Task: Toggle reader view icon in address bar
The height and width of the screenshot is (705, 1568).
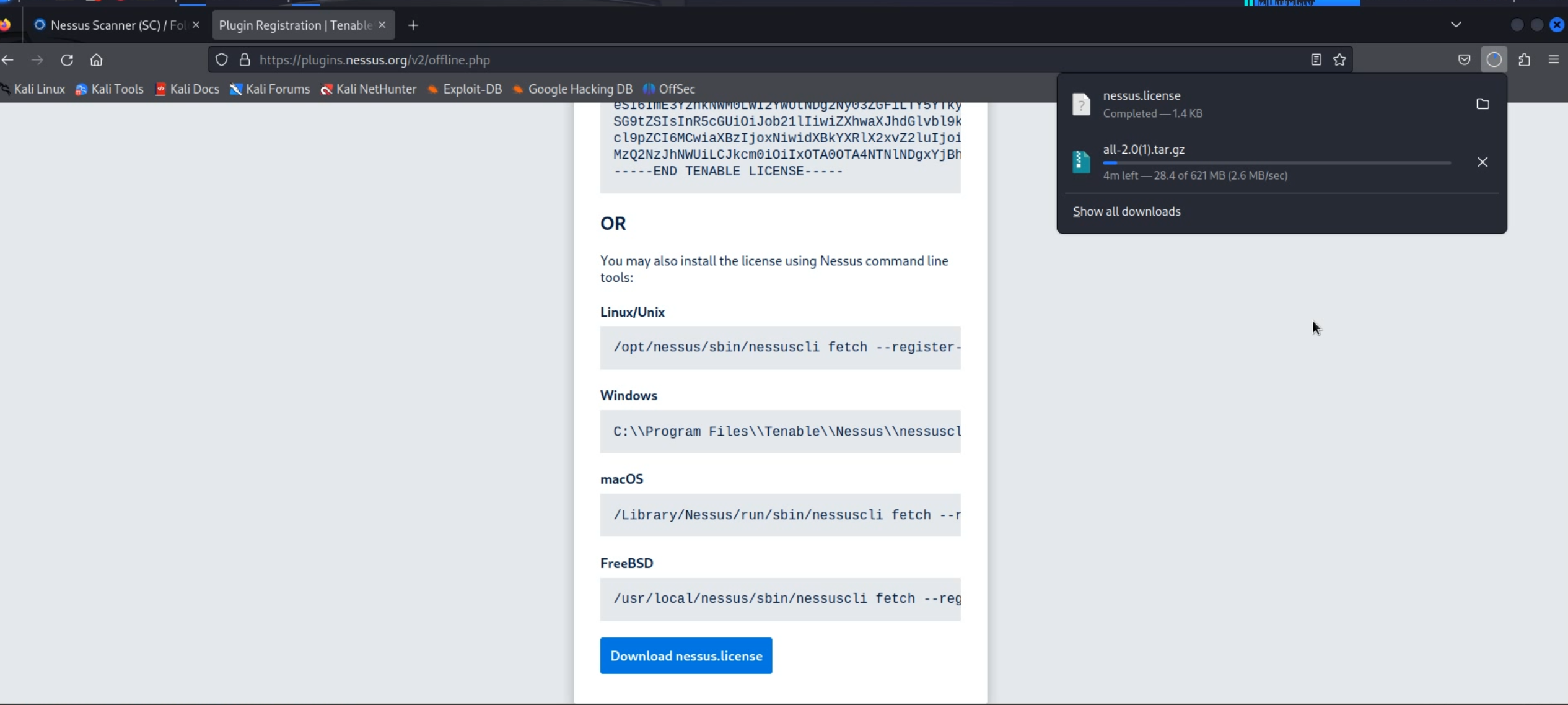Action: coord(1316,60)
